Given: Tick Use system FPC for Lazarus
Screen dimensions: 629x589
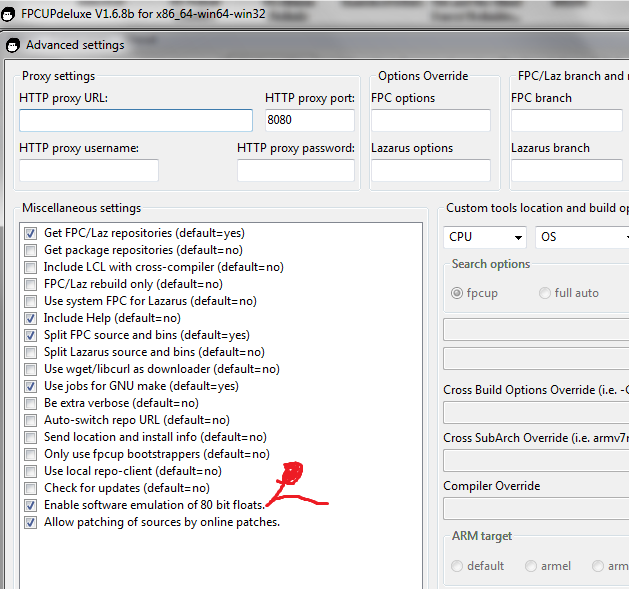Looking at the screenshot, I should click(30, 301).
